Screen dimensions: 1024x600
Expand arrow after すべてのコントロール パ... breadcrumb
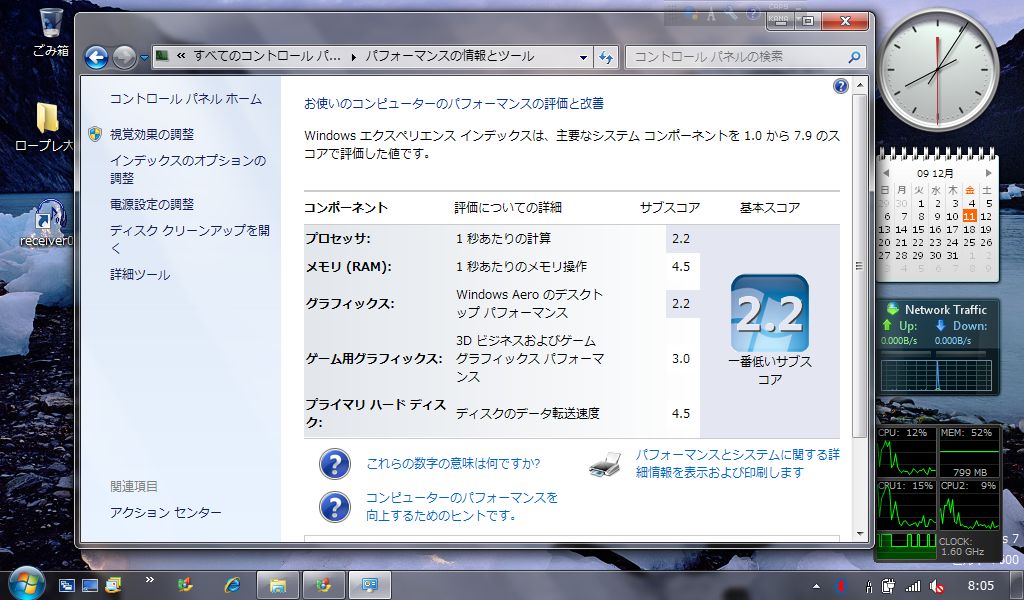(x=353, y=57)
